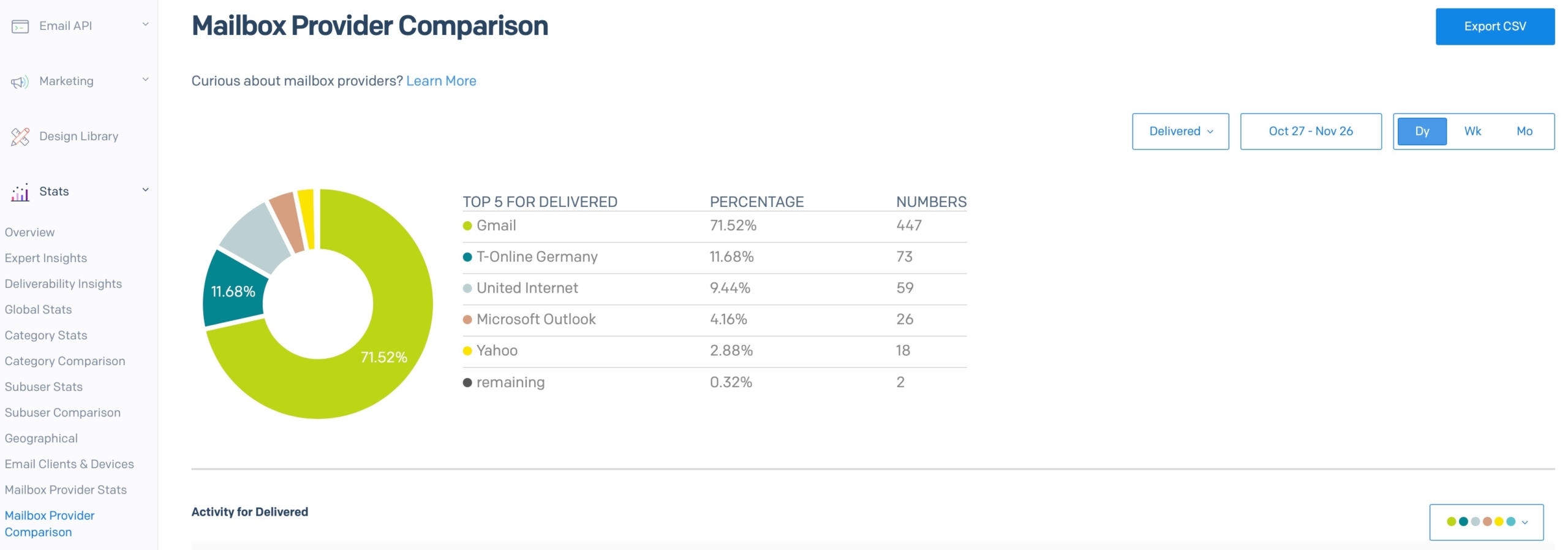Open the provider colors dropdown near Activity chart
The image size is (1568, 550).
click(1487, 522)
